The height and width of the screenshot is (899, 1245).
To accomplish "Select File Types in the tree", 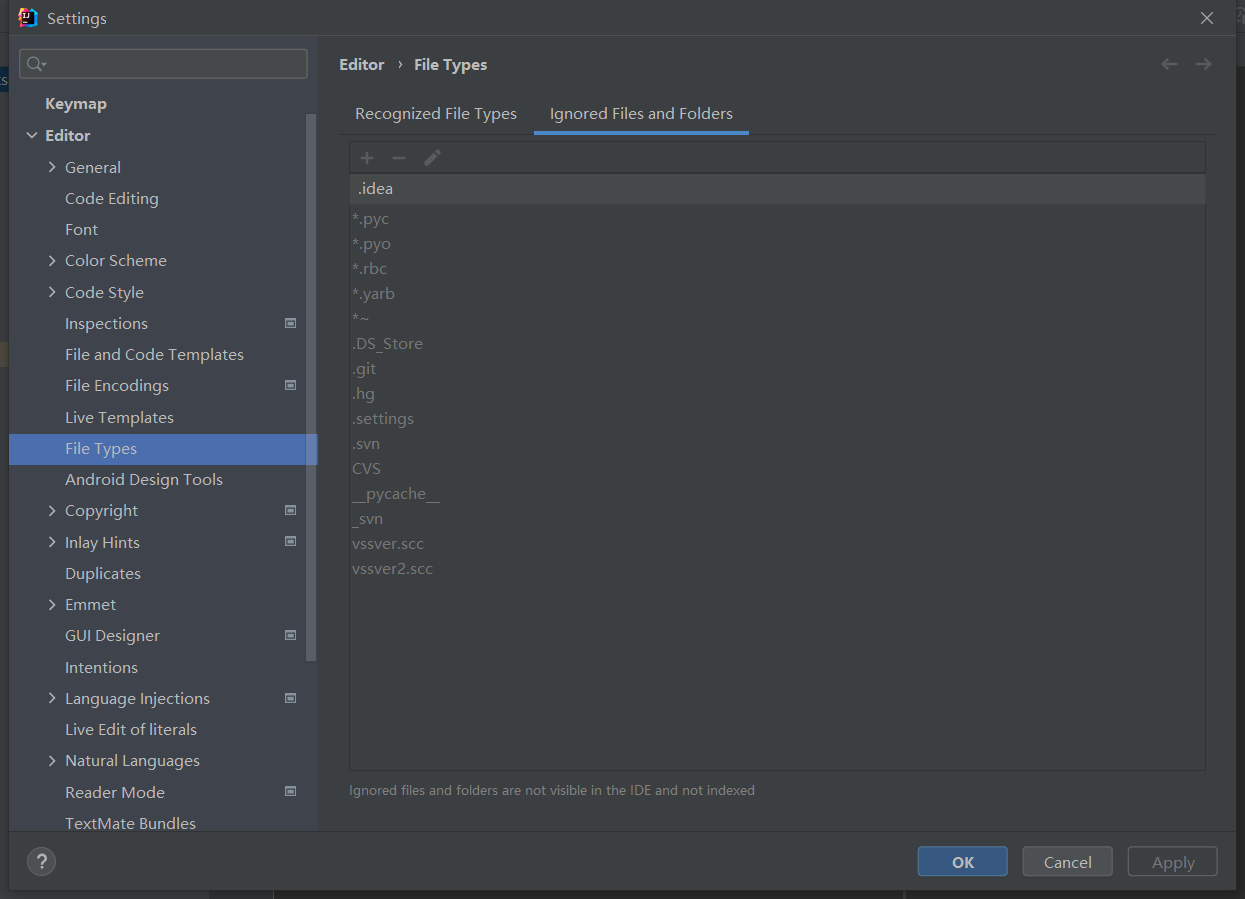I will pos(163,449).
